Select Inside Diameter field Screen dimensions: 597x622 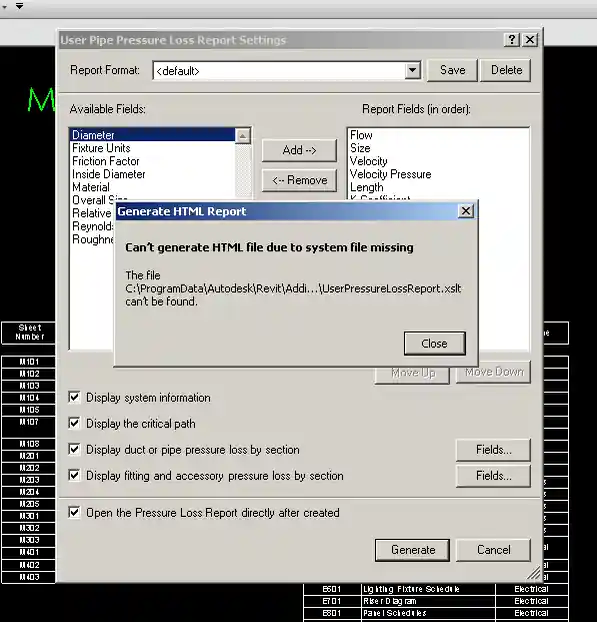[109, 174]
